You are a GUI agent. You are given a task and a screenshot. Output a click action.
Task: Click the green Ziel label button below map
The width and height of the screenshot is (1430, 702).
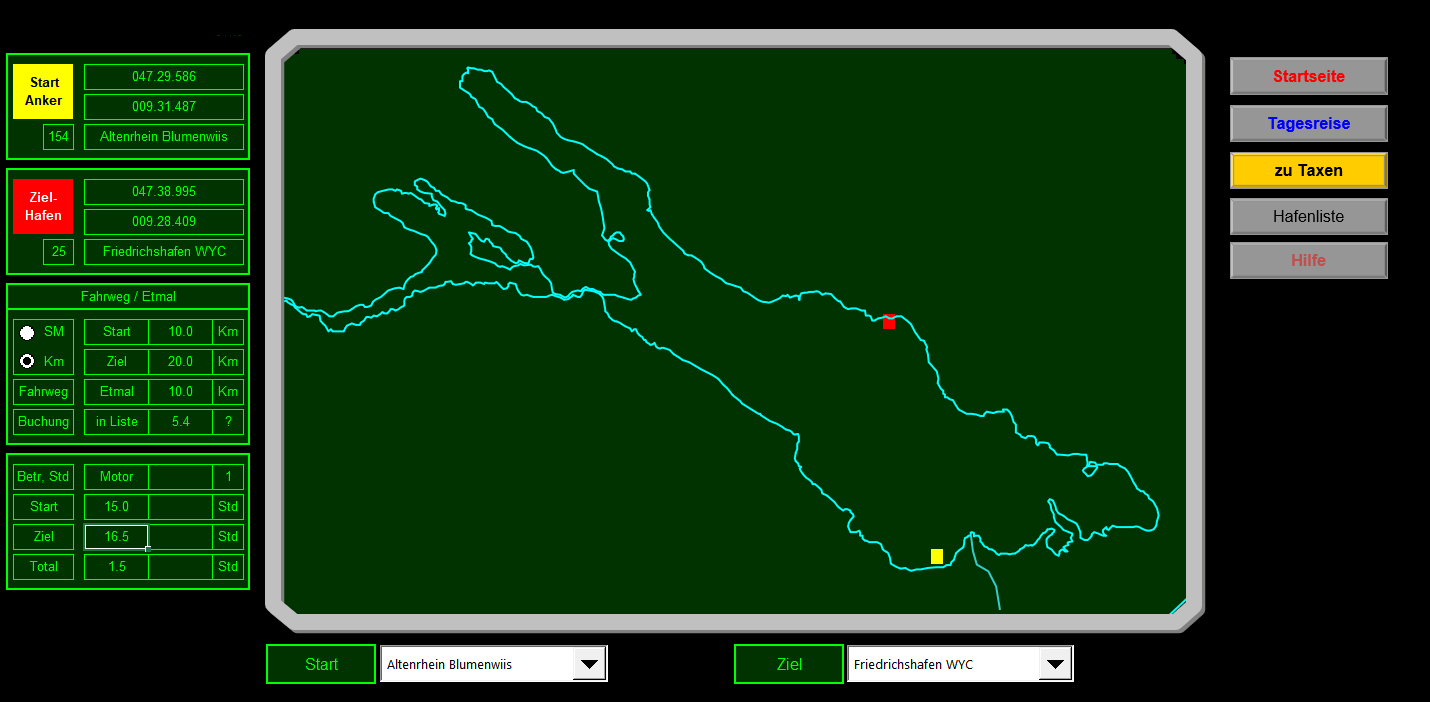pos(789,664)
